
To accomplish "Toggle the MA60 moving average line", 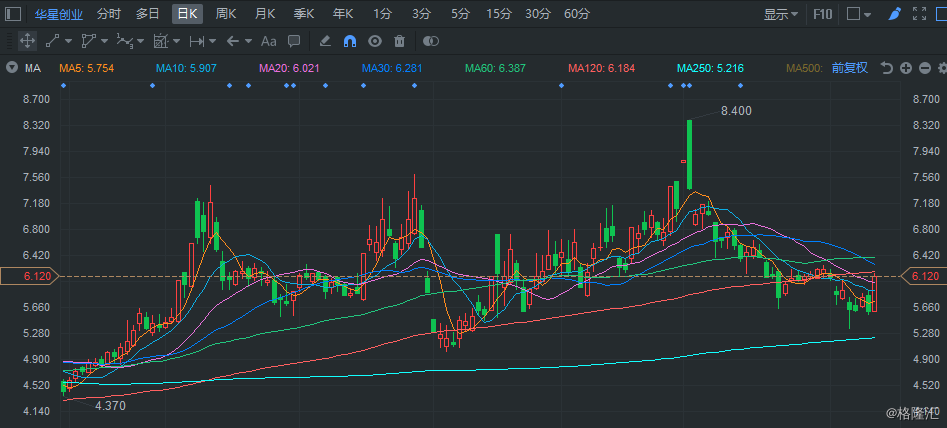I will click(x=495, y=68).
